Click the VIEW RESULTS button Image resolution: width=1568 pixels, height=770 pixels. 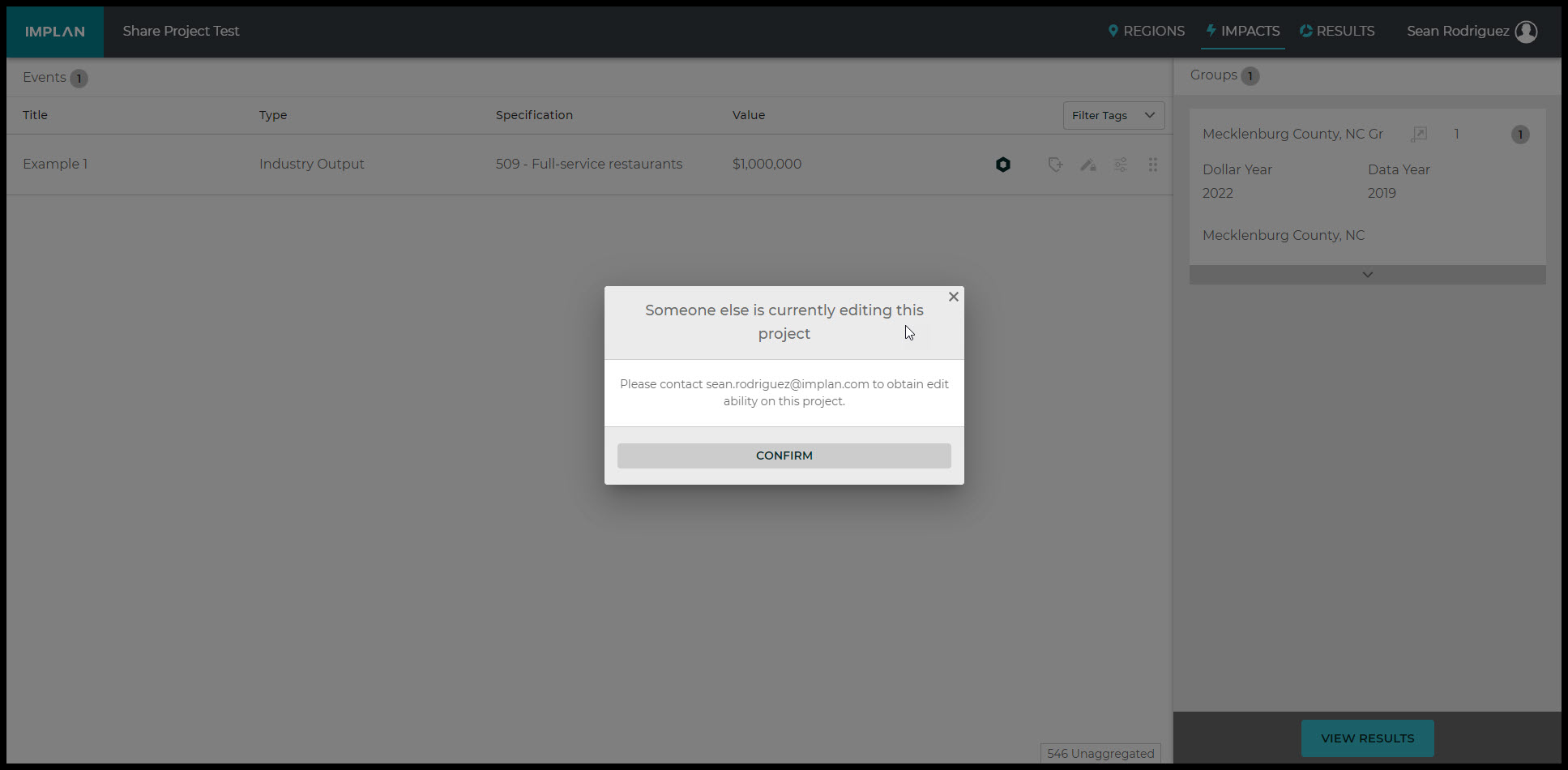click(1366, 738)
